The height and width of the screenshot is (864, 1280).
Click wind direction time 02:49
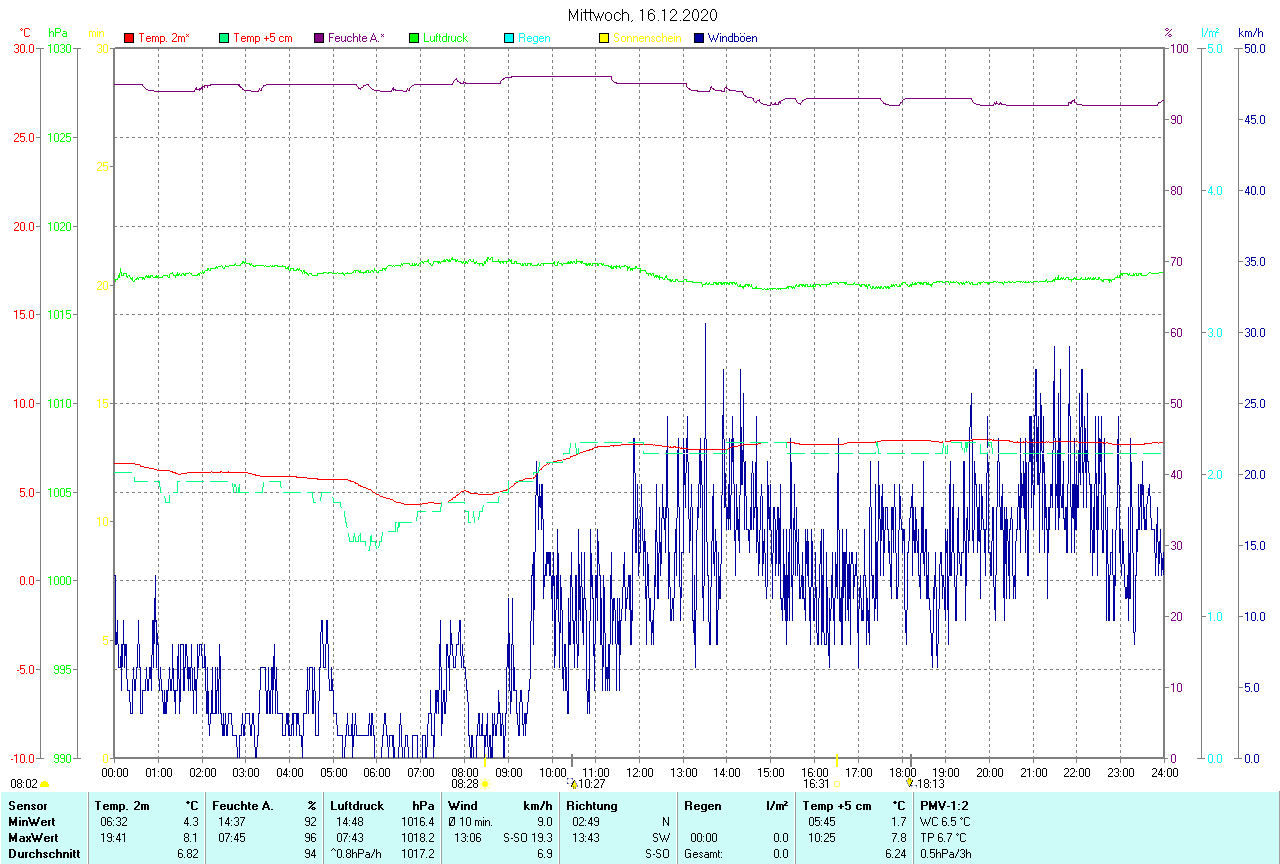tap(586, 822)
